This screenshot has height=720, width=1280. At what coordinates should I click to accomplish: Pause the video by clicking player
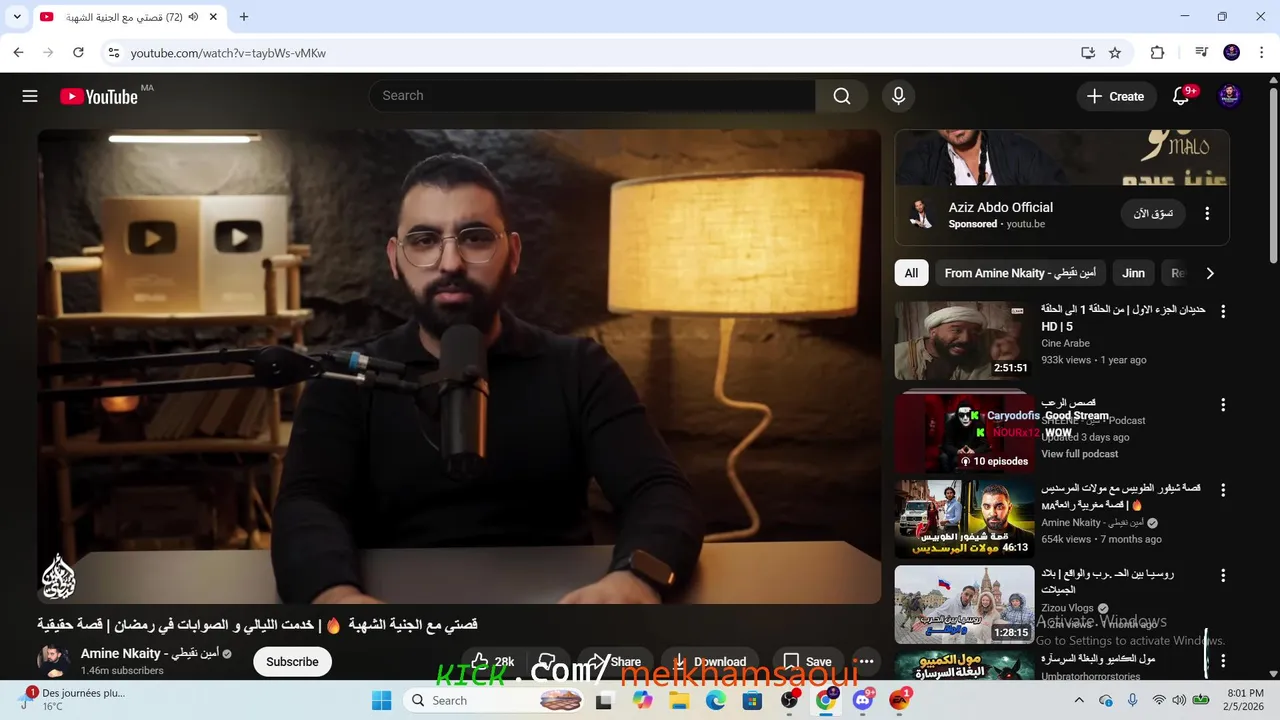[x=459, y=366]
